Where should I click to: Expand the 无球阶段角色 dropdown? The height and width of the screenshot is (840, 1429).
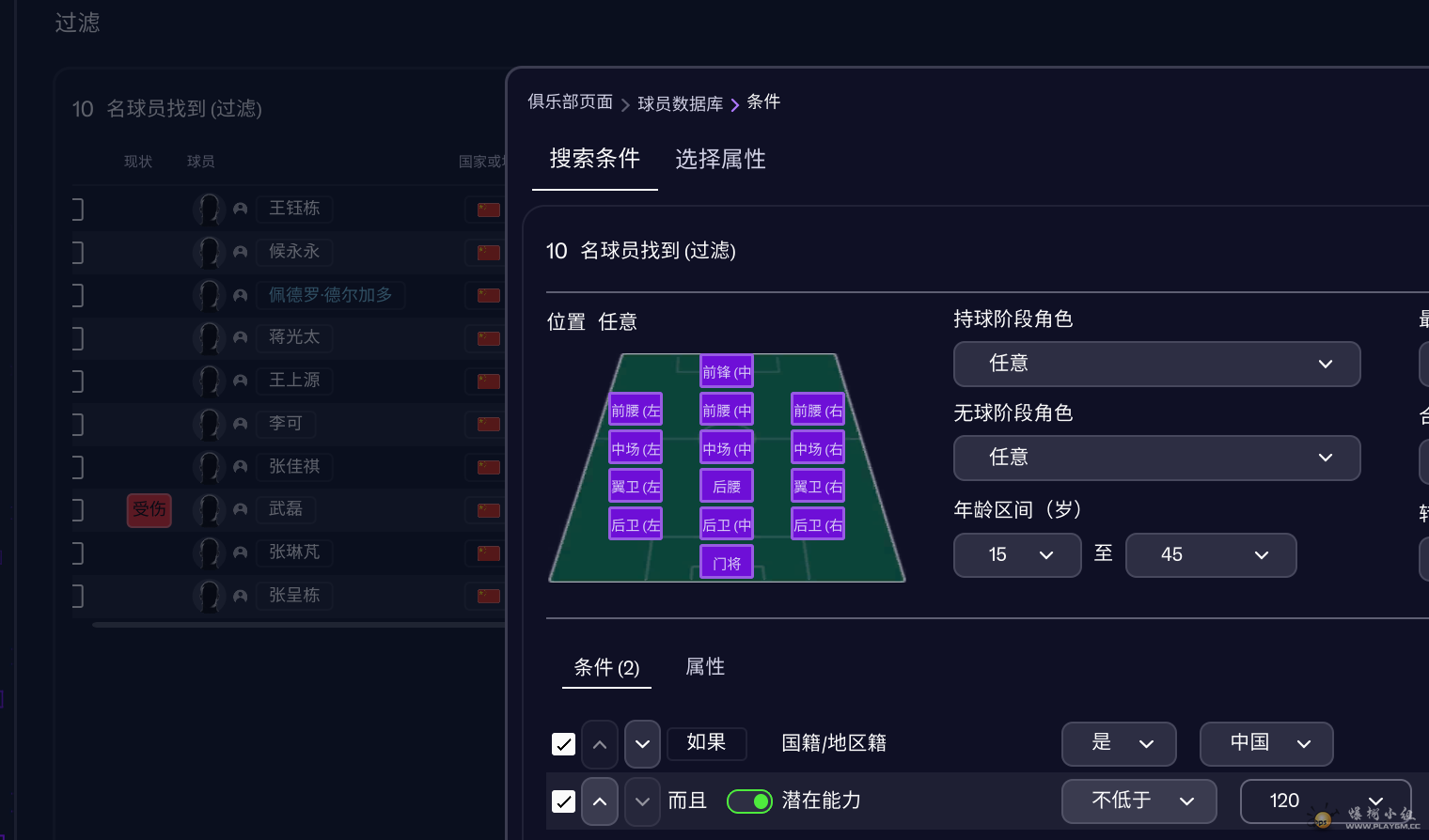pos(1156,458)
